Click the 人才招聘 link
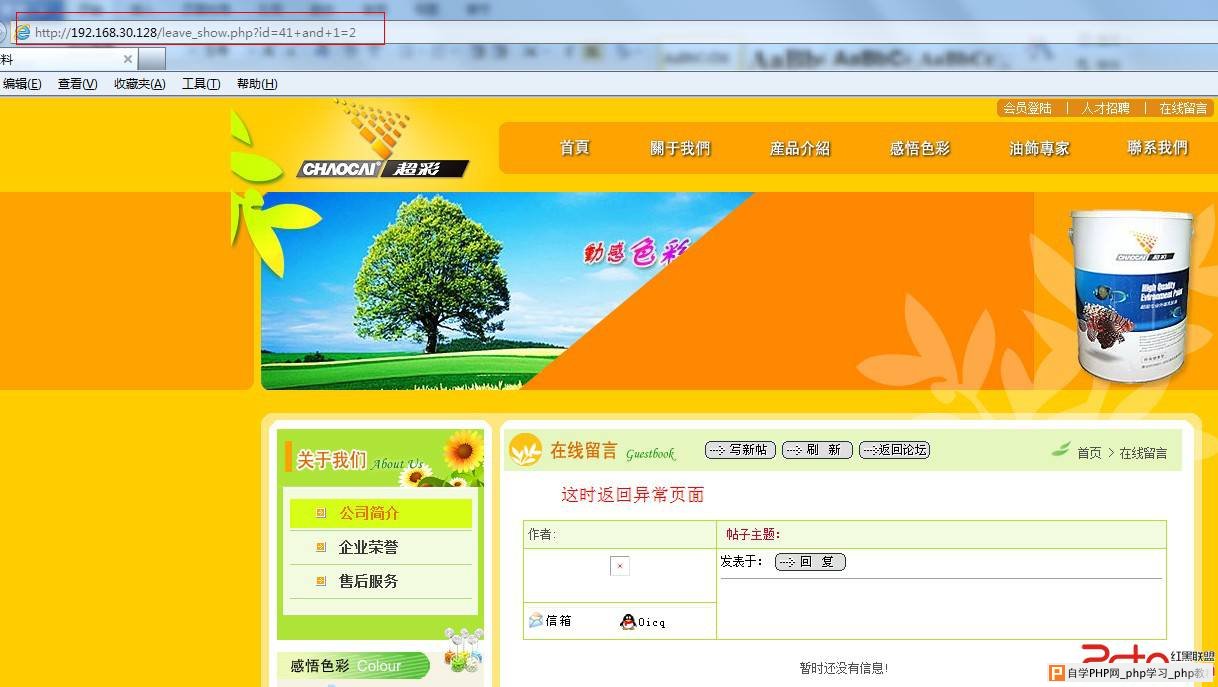The height and width of the screenshot is (687, 1218). (x=1105, y=108)
